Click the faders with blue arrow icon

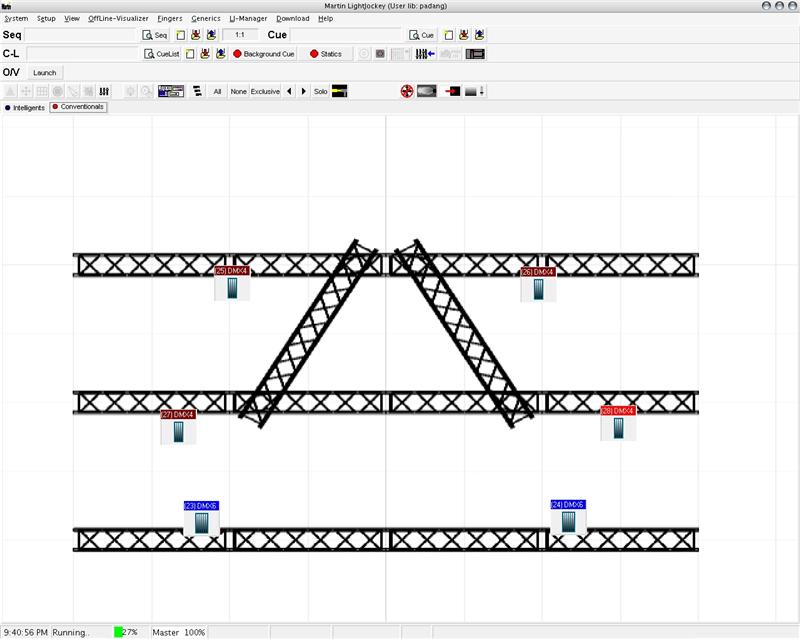425,54
